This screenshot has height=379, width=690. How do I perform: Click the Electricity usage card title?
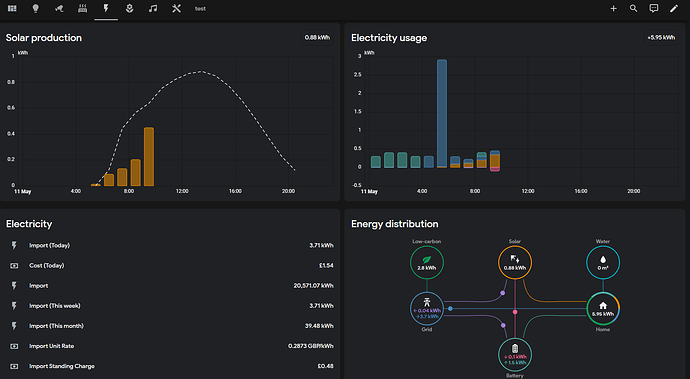[389, 38]
